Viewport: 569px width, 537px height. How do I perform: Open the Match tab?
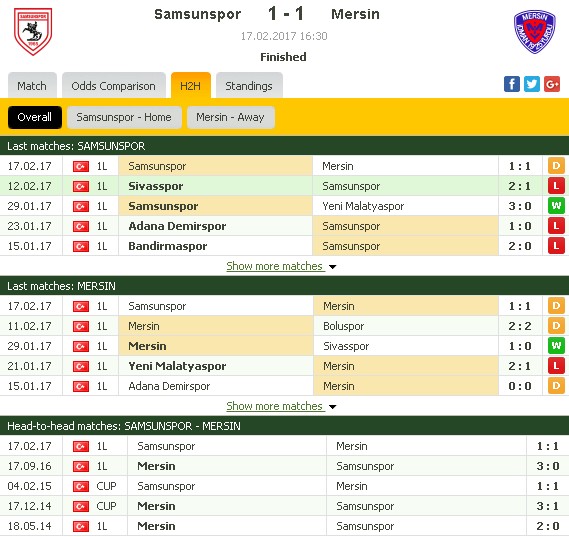32,86
